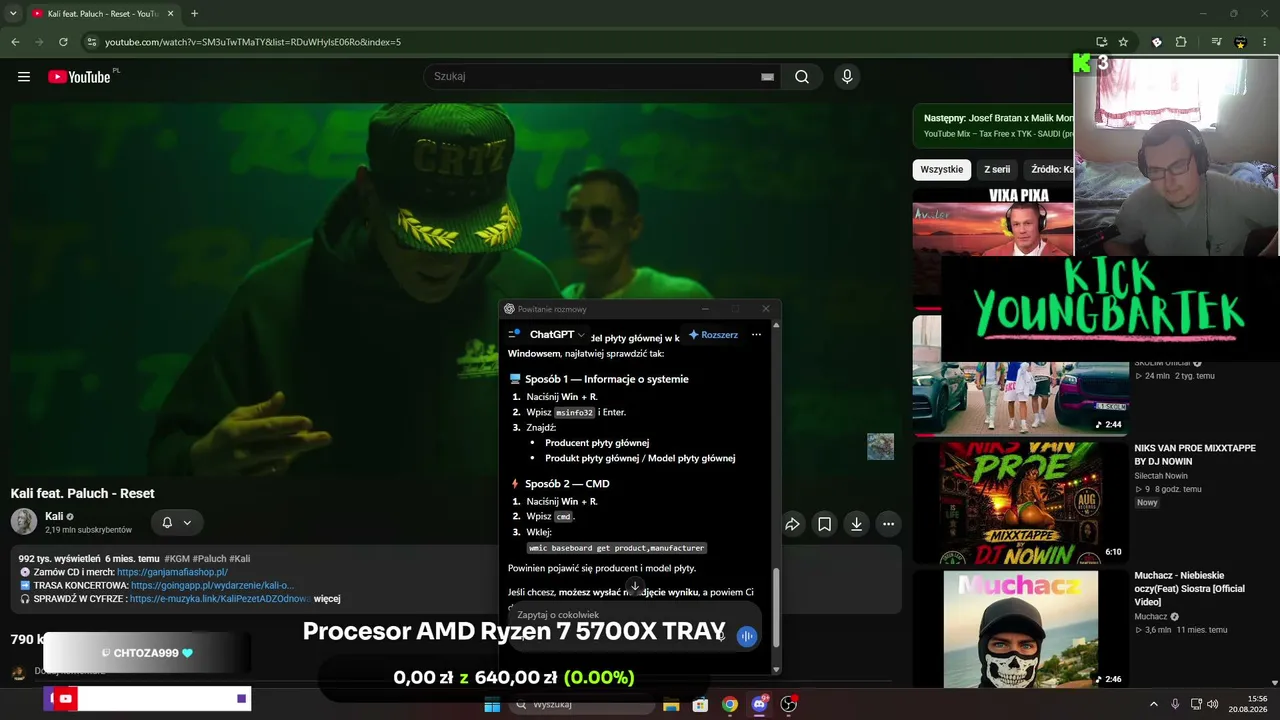Expand the tab search dropdown

13,14
